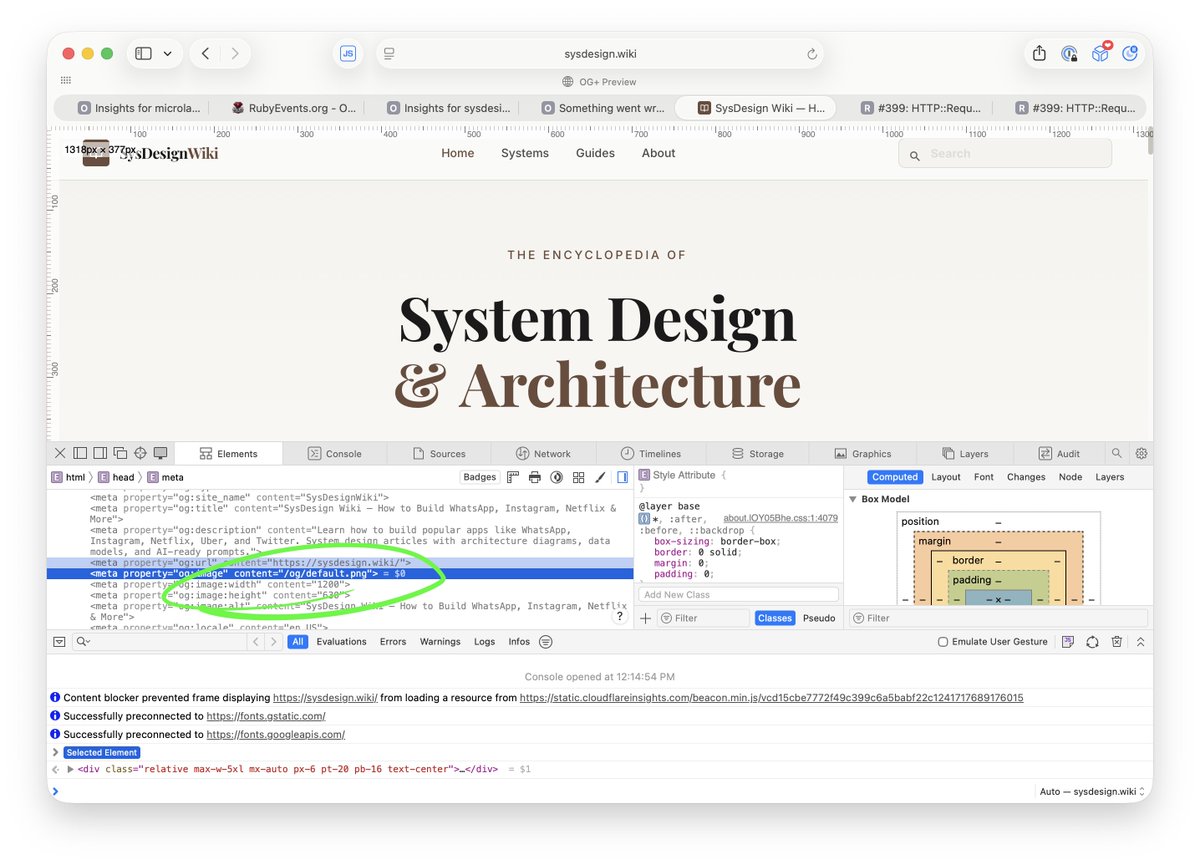Click the site Search field
The width and height of the screenshot is (1200, 865).
1005,153
